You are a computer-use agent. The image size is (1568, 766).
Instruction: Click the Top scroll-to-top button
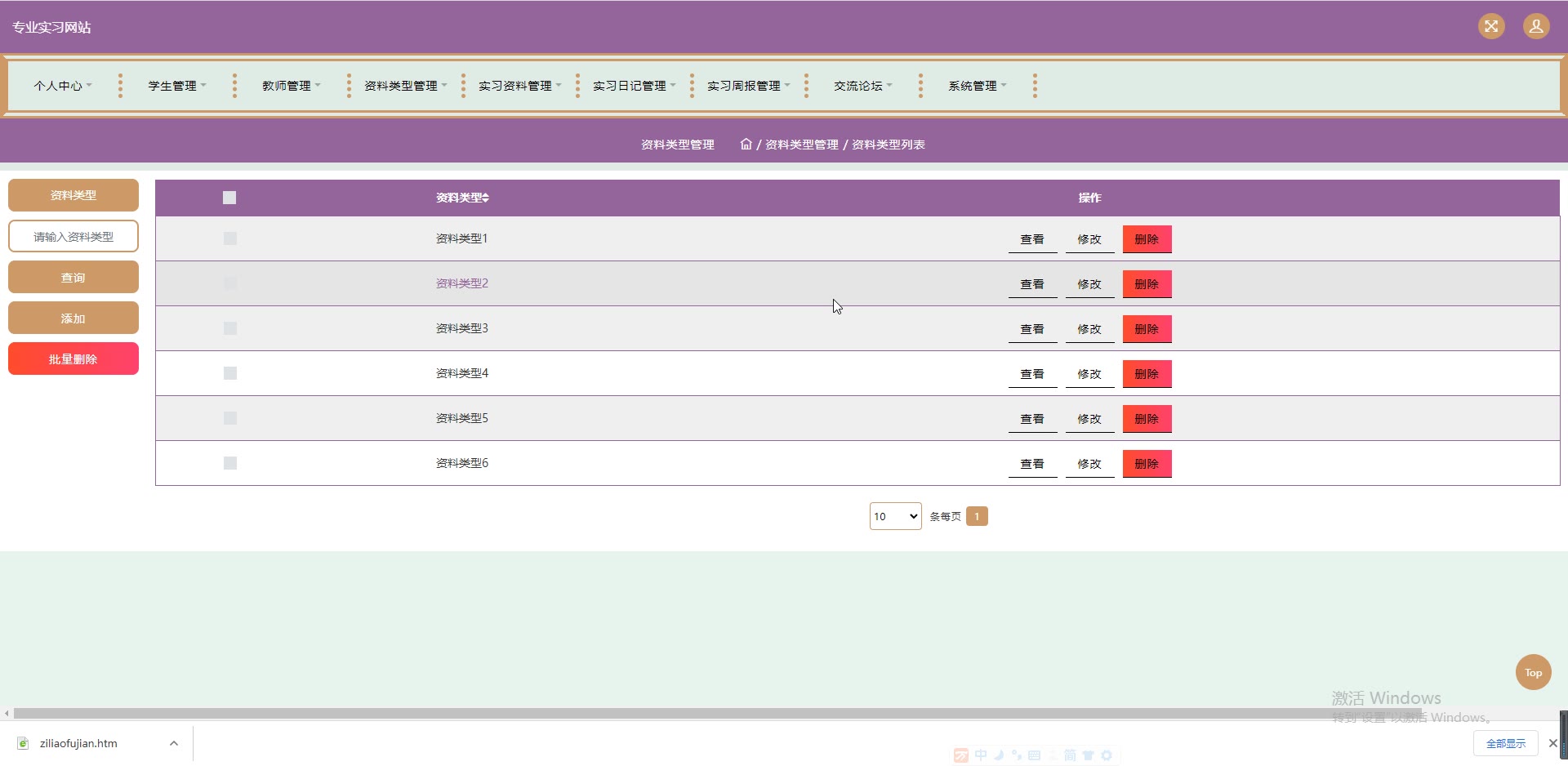pyautogui.click(x=1533, y=672)
